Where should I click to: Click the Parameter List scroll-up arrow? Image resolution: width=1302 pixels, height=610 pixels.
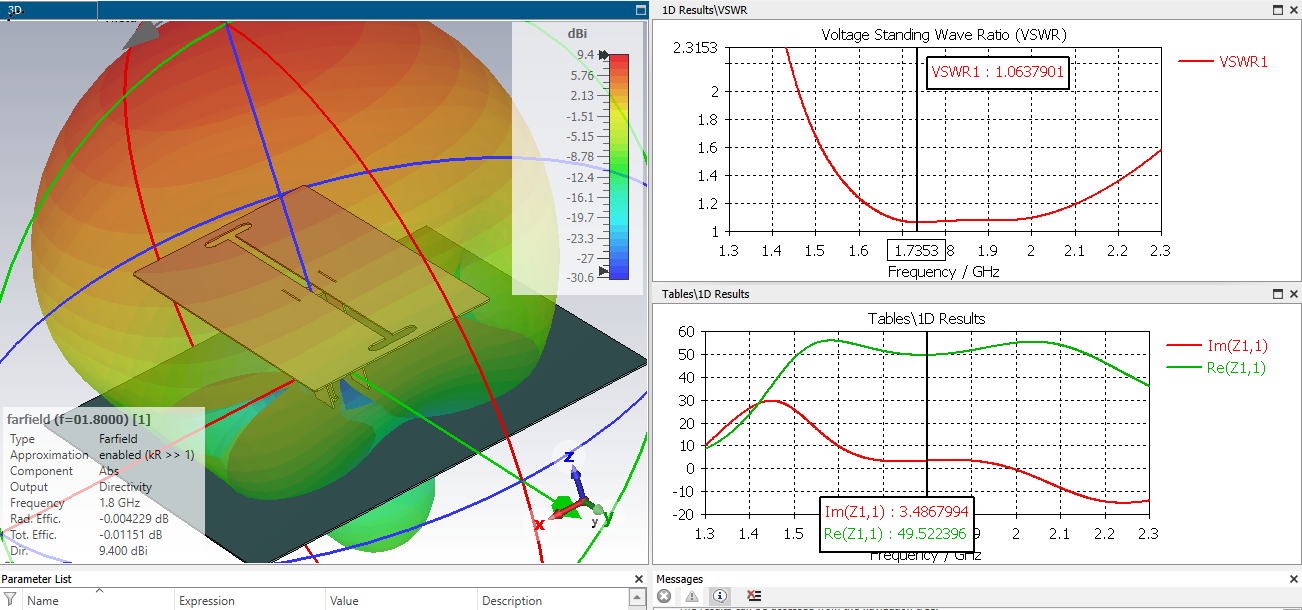637,598
